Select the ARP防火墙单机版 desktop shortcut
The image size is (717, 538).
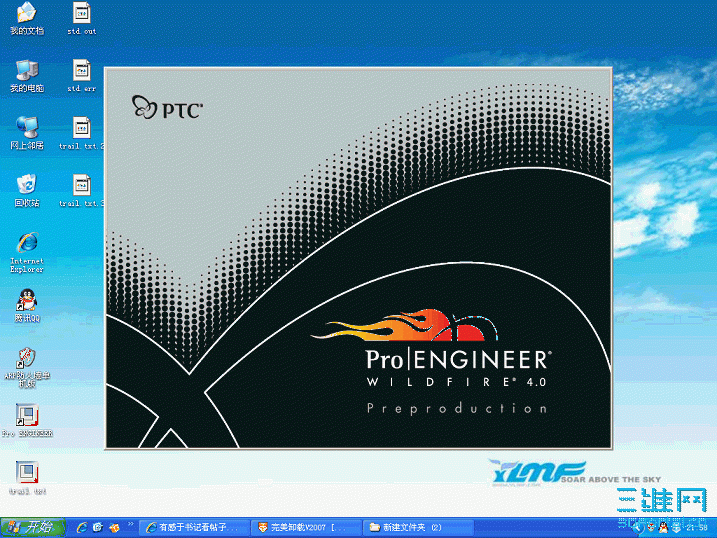27,368
